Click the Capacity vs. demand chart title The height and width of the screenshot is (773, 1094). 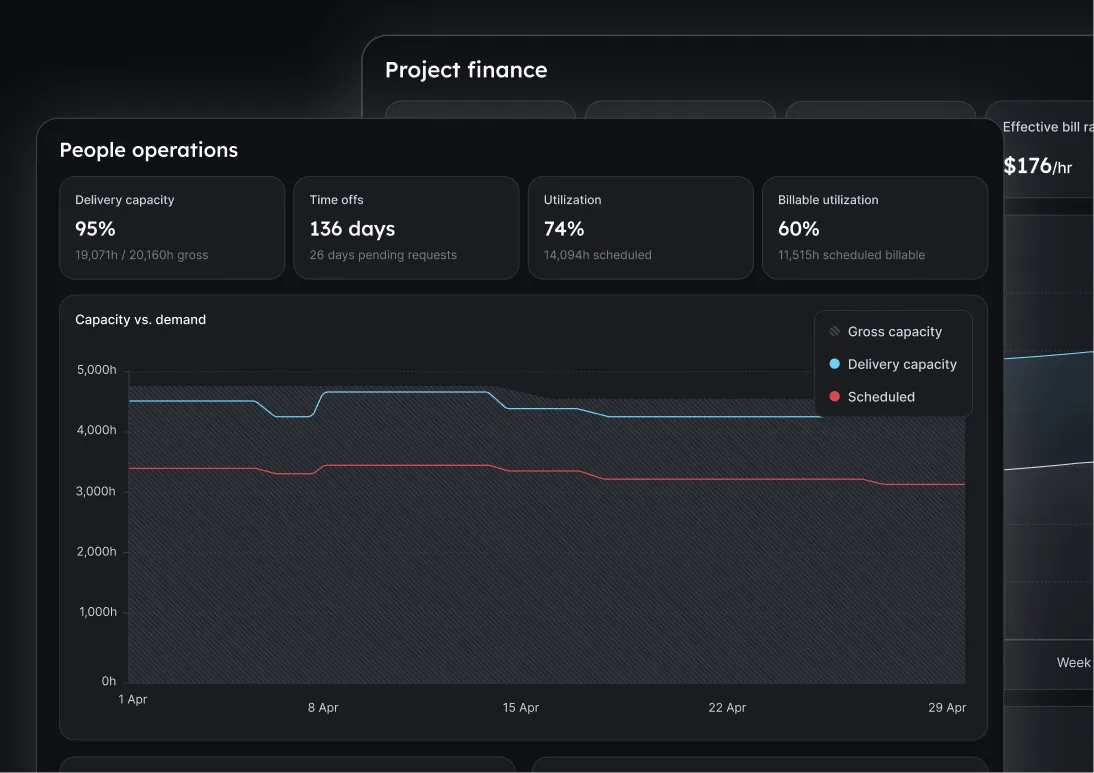pyautogui.click(x=140, y=320)
